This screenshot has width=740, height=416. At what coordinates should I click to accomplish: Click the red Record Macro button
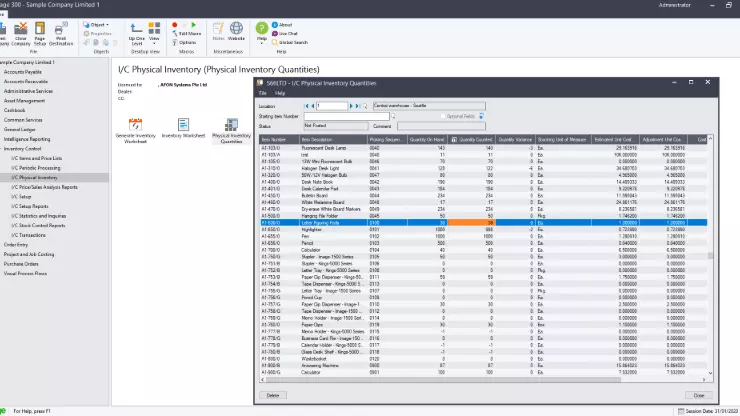[x=175, y=25]
